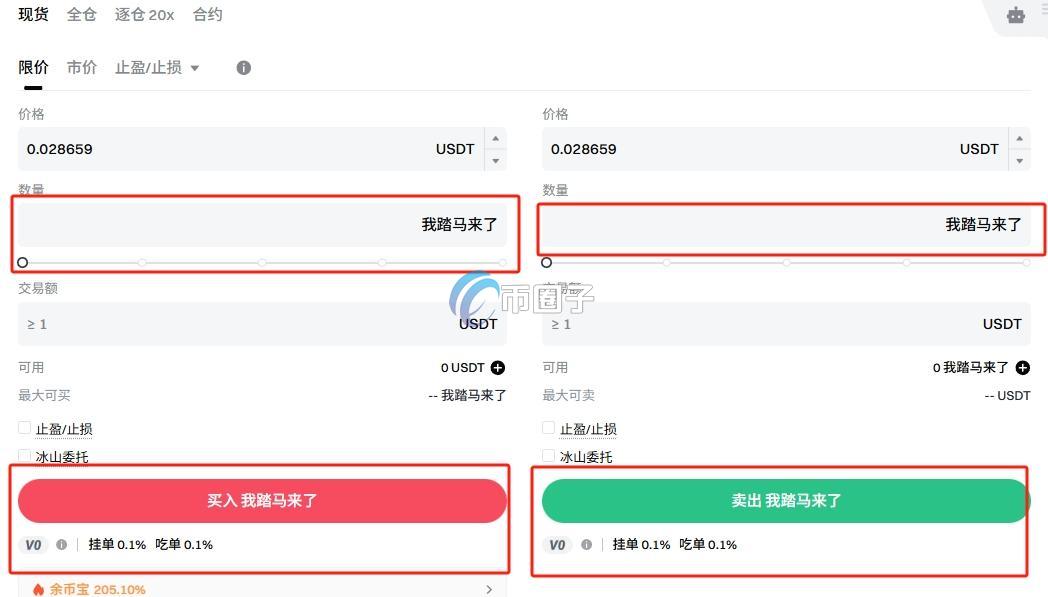Enable the buy-side 止盈/止损 checkbox
Screen dimensions: 1048x597
[x=24, y=426]
